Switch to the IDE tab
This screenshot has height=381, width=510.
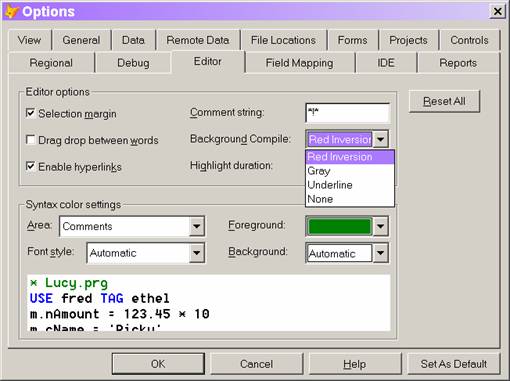point(386,63)
